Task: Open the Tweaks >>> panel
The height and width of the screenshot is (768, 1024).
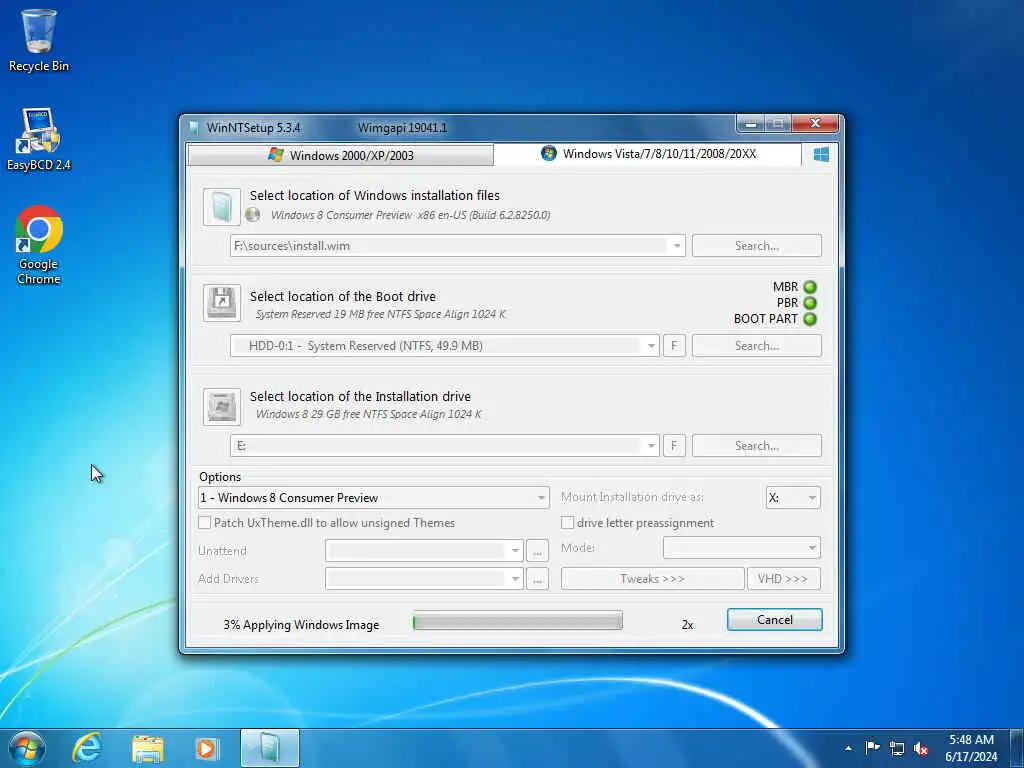Action: coord(652,579)
